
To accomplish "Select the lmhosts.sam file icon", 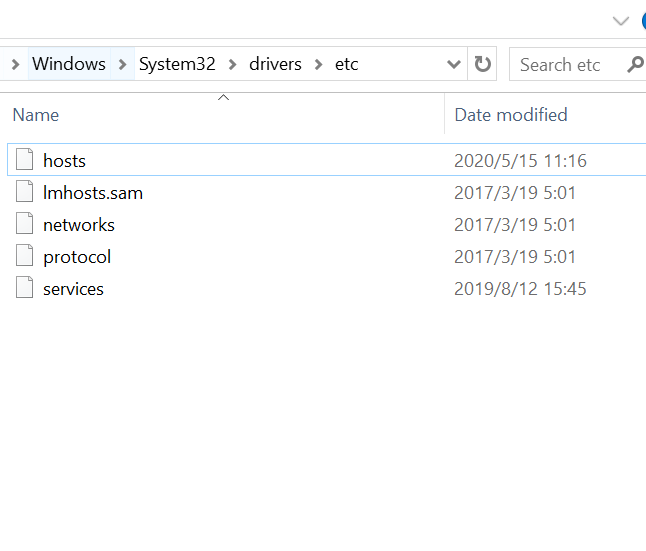I will (x=25, y=192).
